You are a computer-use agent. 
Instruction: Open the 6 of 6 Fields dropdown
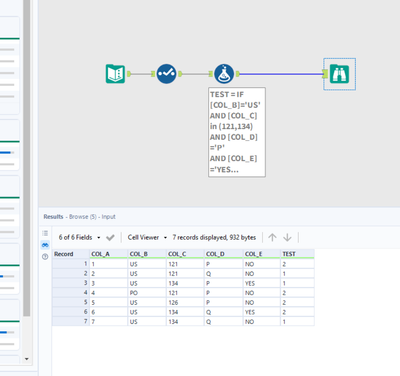(79, 237)
